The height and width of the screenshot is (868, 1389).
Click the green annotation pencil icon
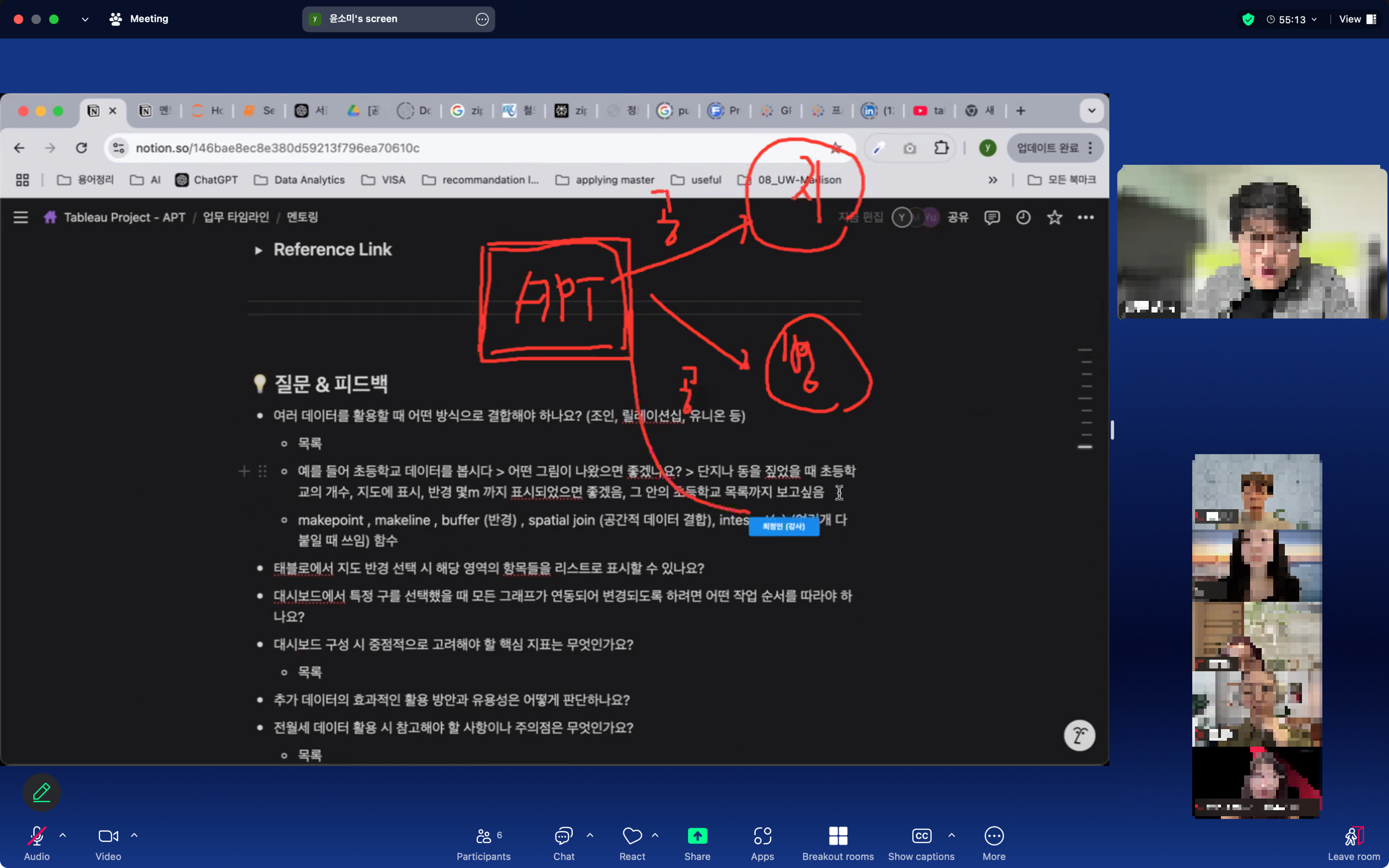pos(41,793)
